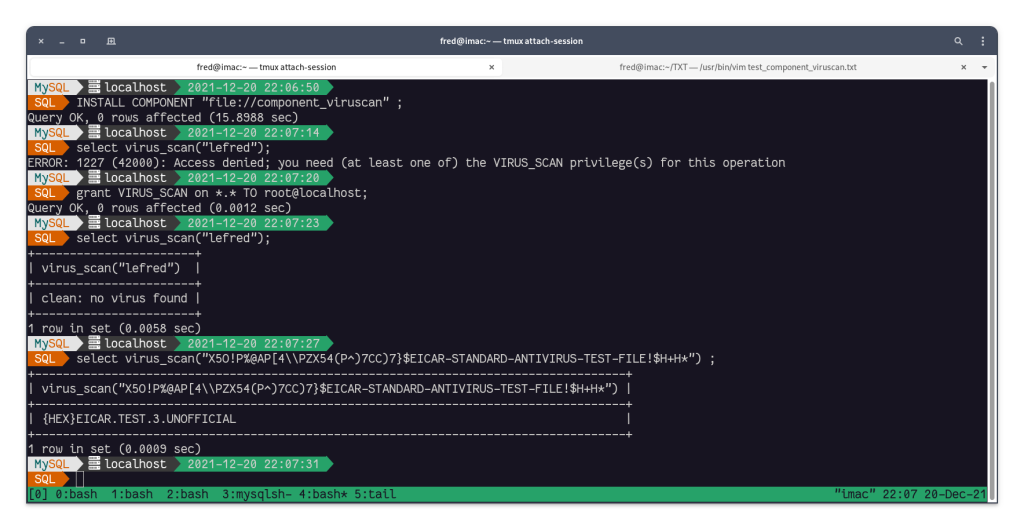This screenshot has height=529, width=1024.
Task: Select tmux window 3:mysqlsh- in status bar
Action: [x=257, y=494]
